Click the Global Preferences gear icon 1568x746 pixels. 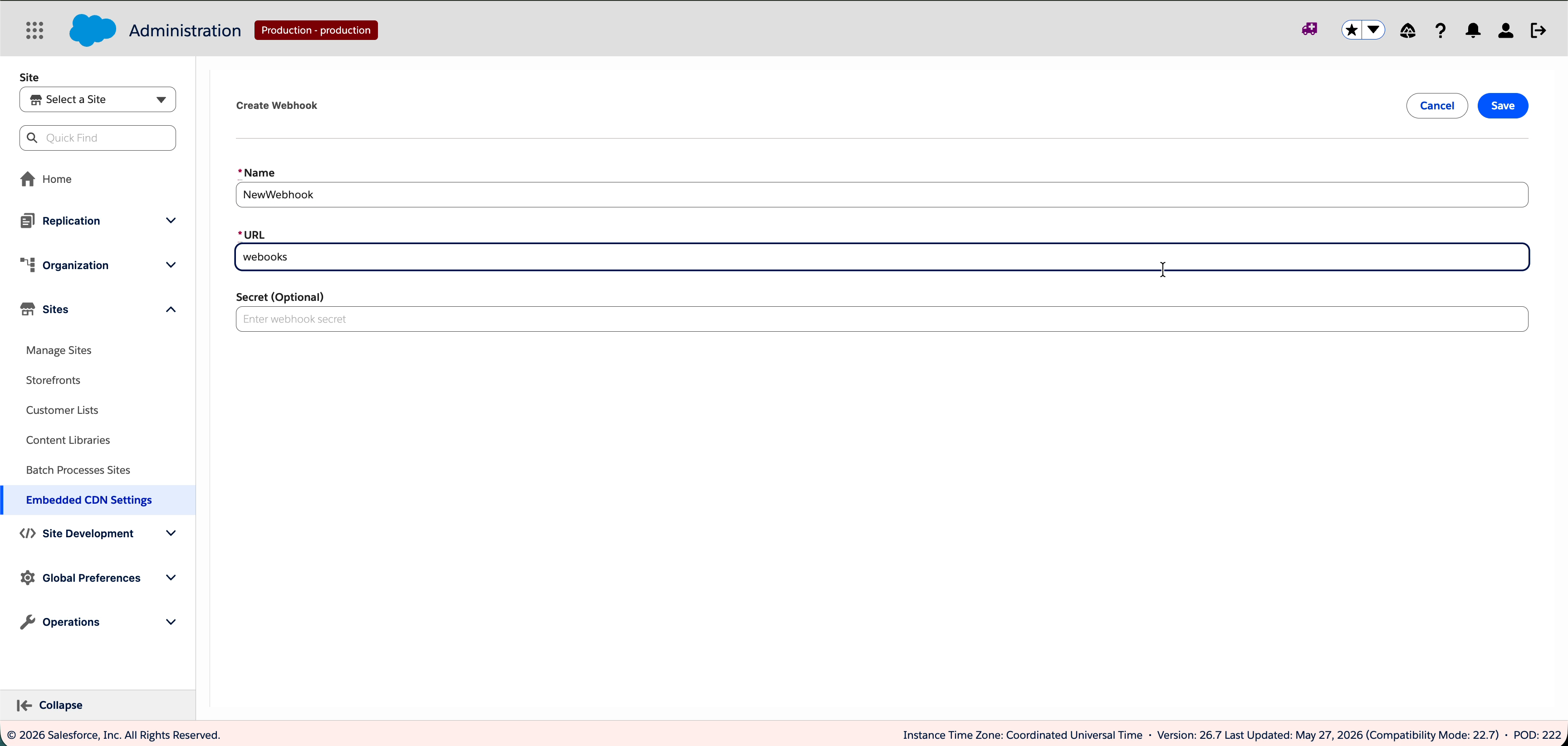pyautogui.click(x=27, y=577)
